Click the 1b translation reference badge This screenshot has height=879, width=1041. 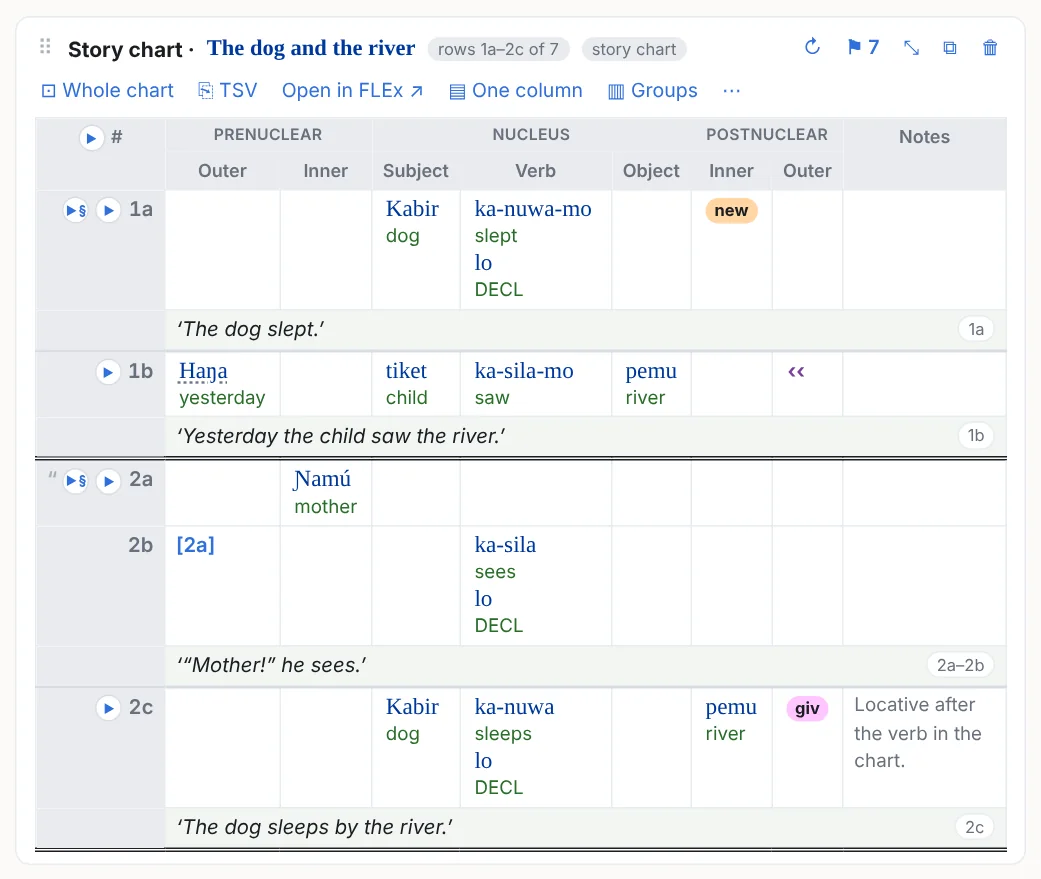(976, 436)
